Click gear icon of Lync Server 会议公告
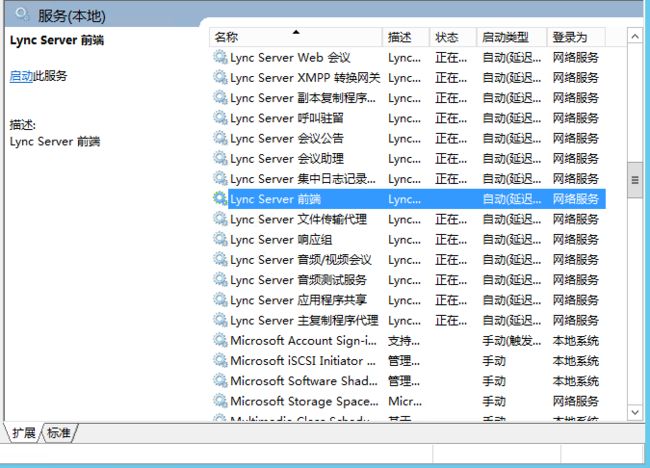This screenshot has height=468, width=650. click(x=220, y=138)
